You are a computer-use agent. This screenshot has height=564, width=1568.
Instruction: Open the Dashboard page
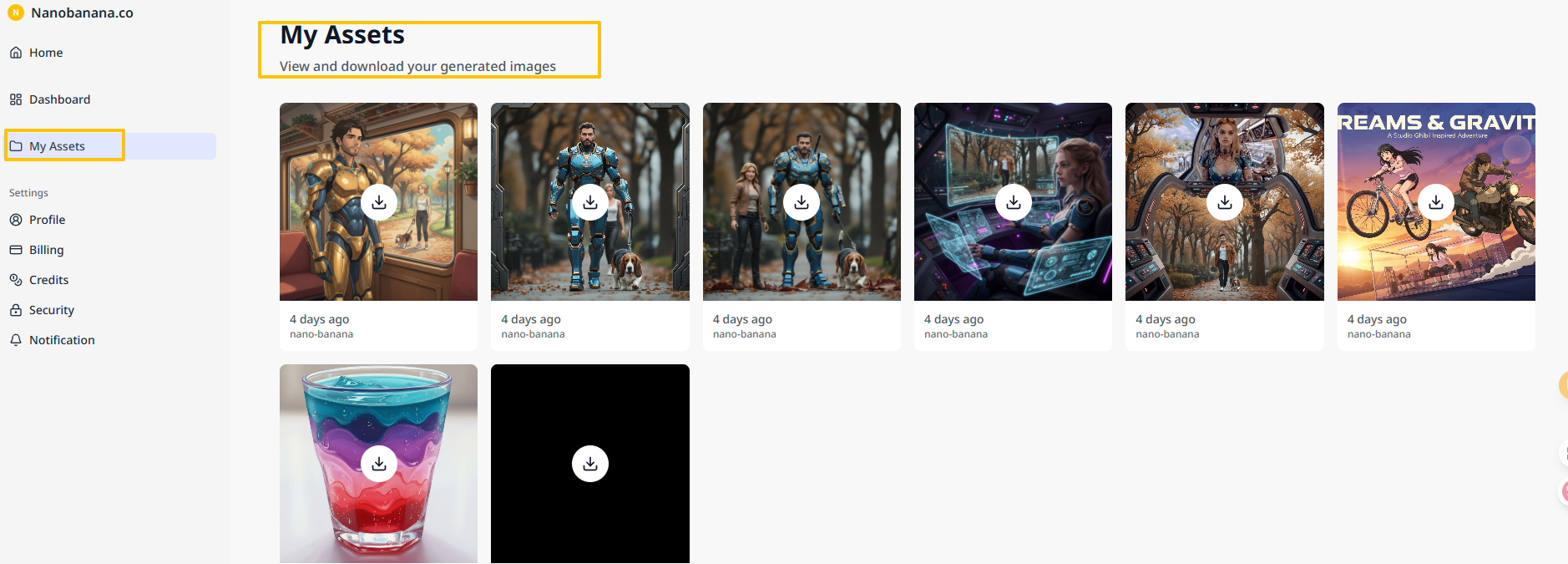(59, 99)
